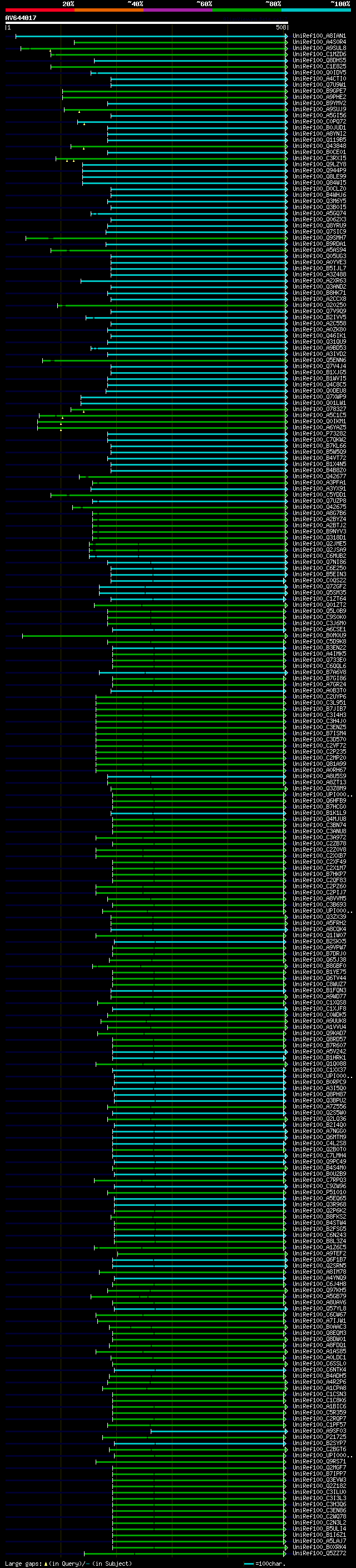Screen dimensions: 356x1568
Task: Select label UniRef100_C0PQ72
Action: (319, 121)
